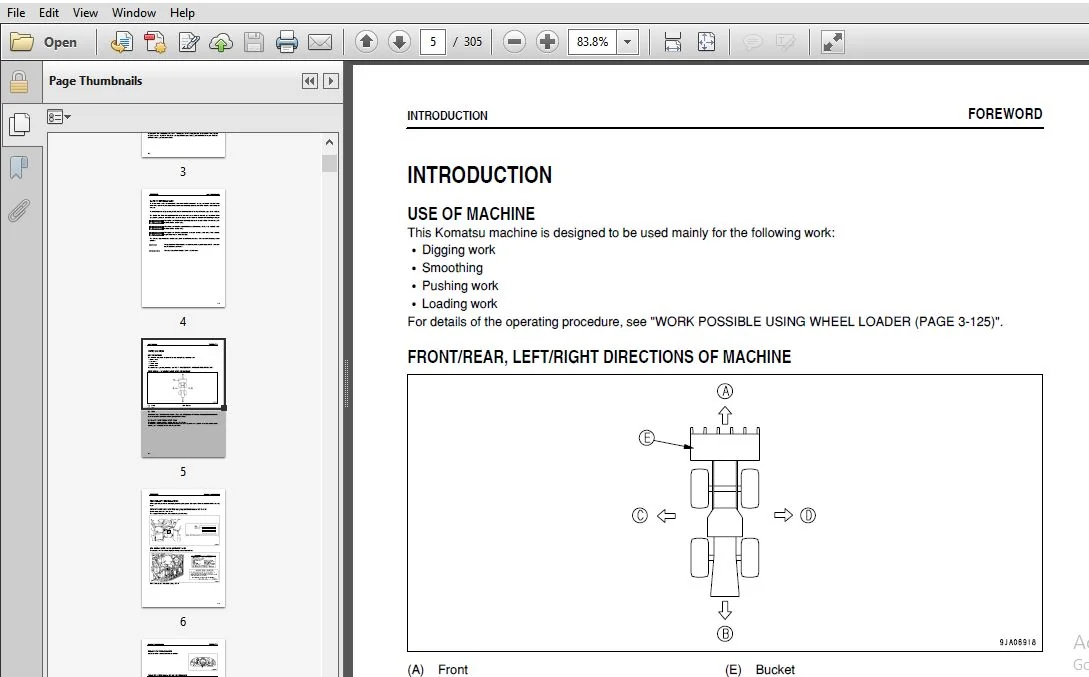Click the FOREWORD header text
1089x677 pixels.
(x=1005, y=114)
